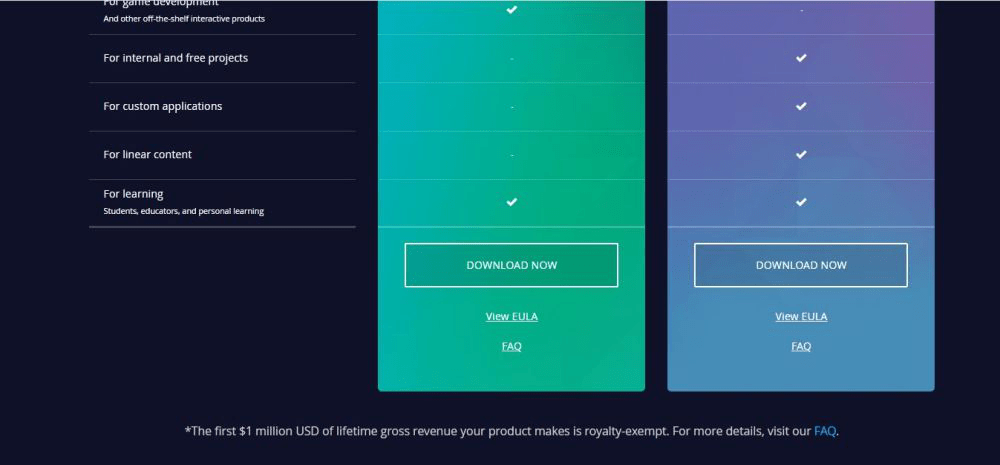Select the 'For internal and free projects' row
The width and height of the screenshot is (1000, 465).
[x=175, y=58]
